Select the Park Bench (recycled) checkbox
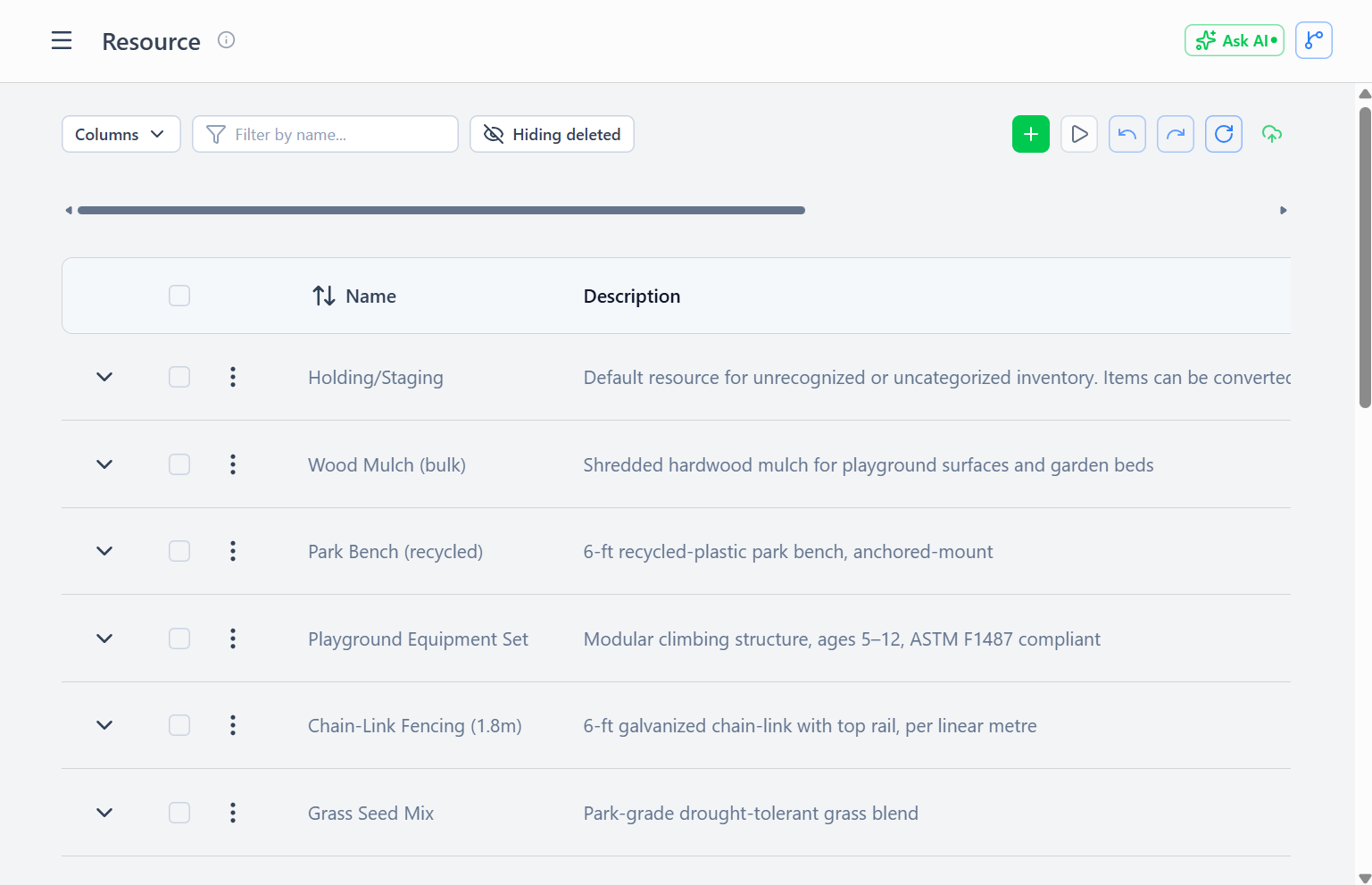Image resolution: width=1372 pixels, height=885 pixels. pyautogui.click(x=179, y=551)
